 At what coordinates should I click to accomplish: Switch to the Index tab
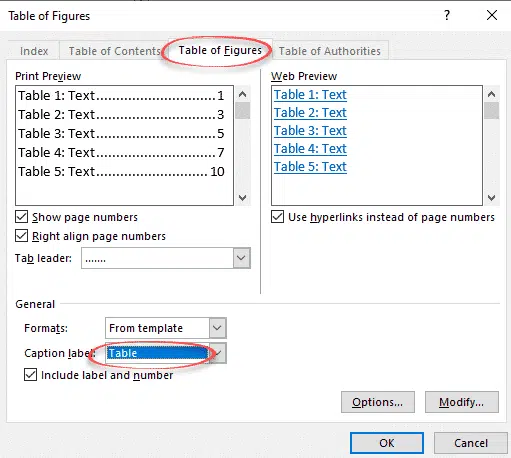click(34, 51)
